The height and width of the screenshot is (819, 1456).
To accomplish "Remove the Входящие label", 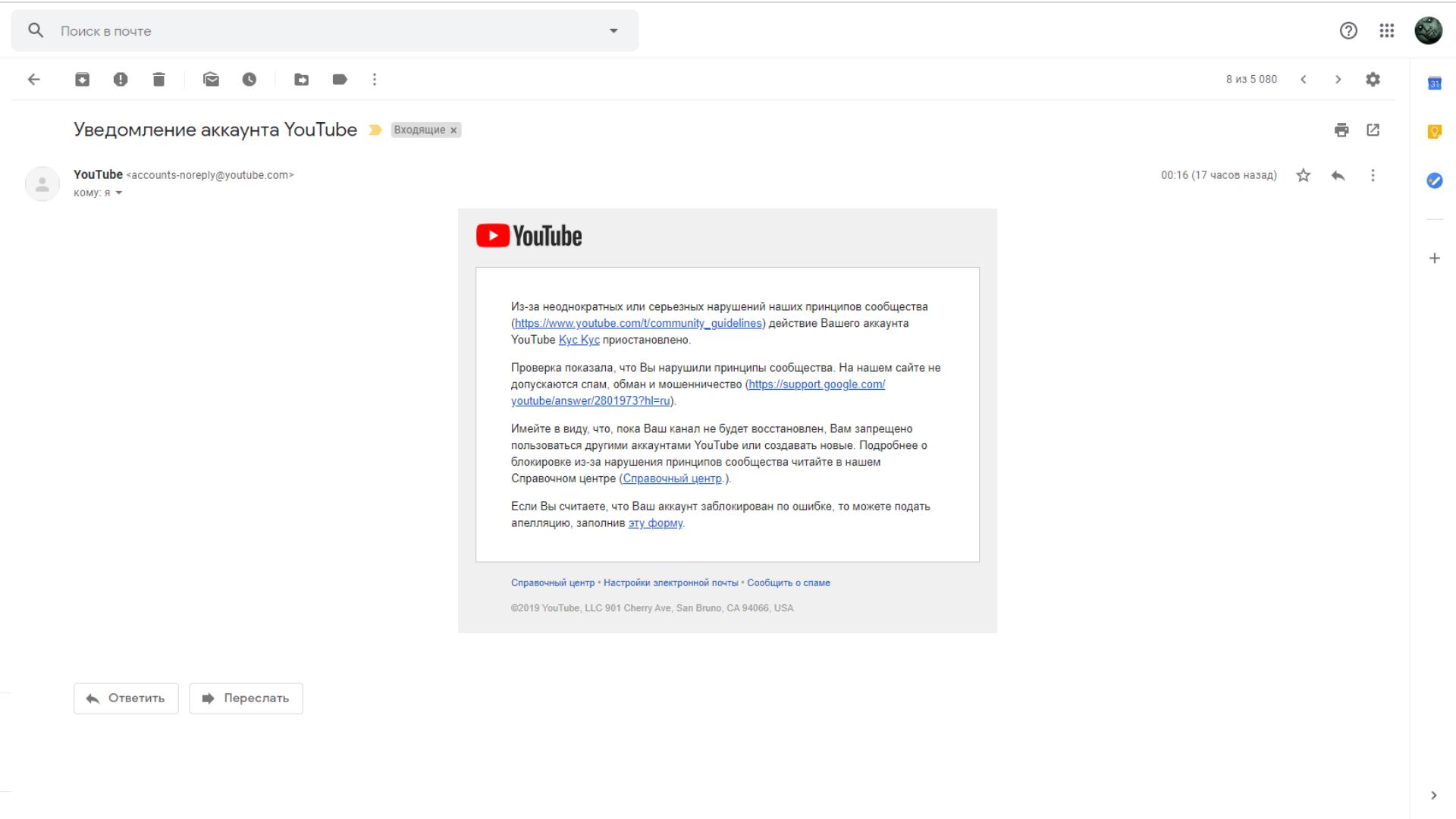I will (454, 130).
